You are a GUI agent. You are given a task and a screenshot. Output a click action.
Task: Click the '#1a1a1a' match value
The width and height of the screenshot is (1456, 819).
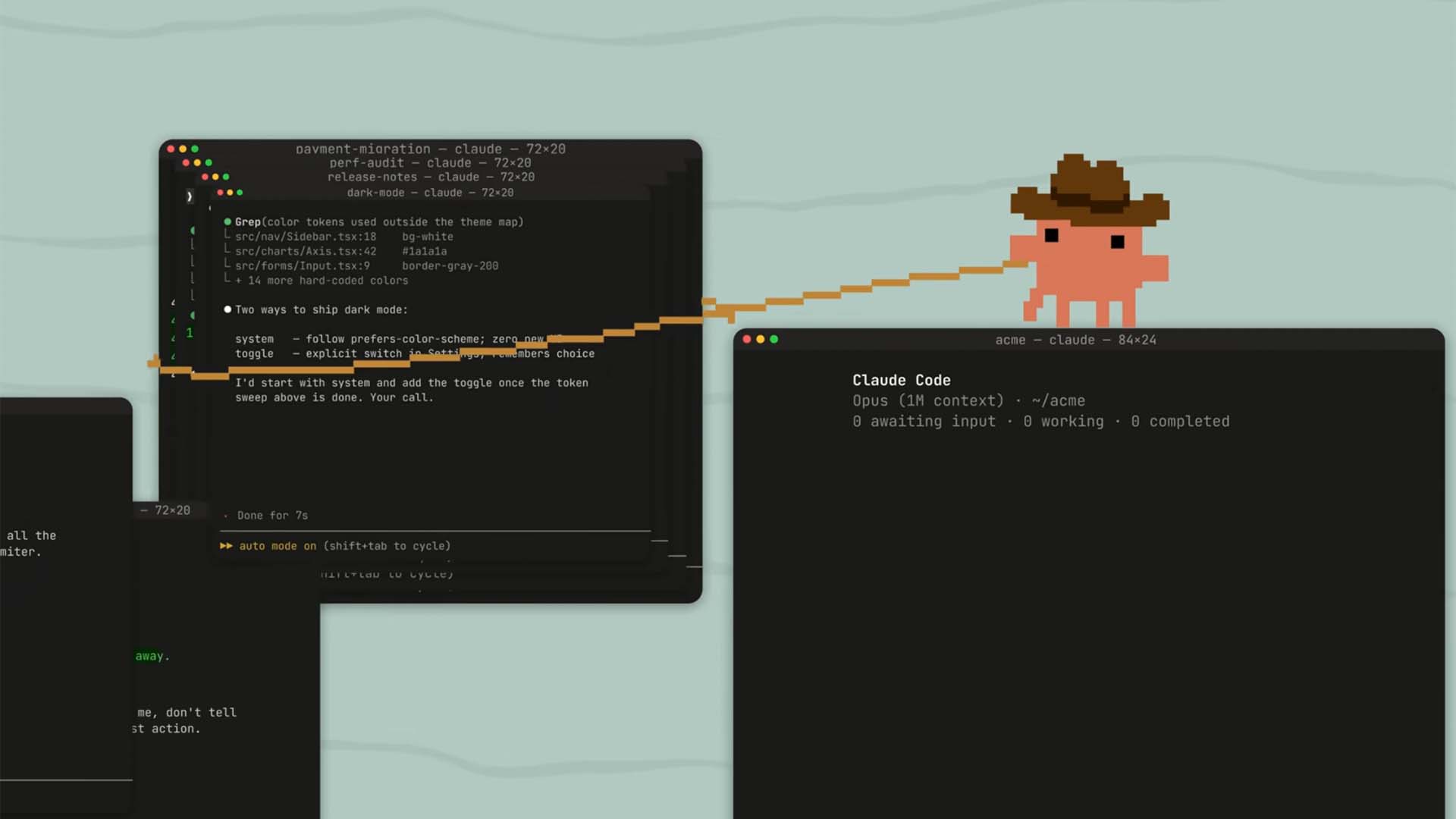(425, 251)
